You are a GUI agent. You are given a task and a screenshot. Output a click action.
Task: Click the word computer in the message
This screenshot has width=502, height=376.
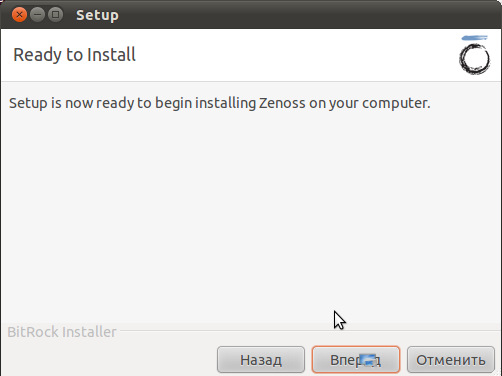click(x=396, y=104)
